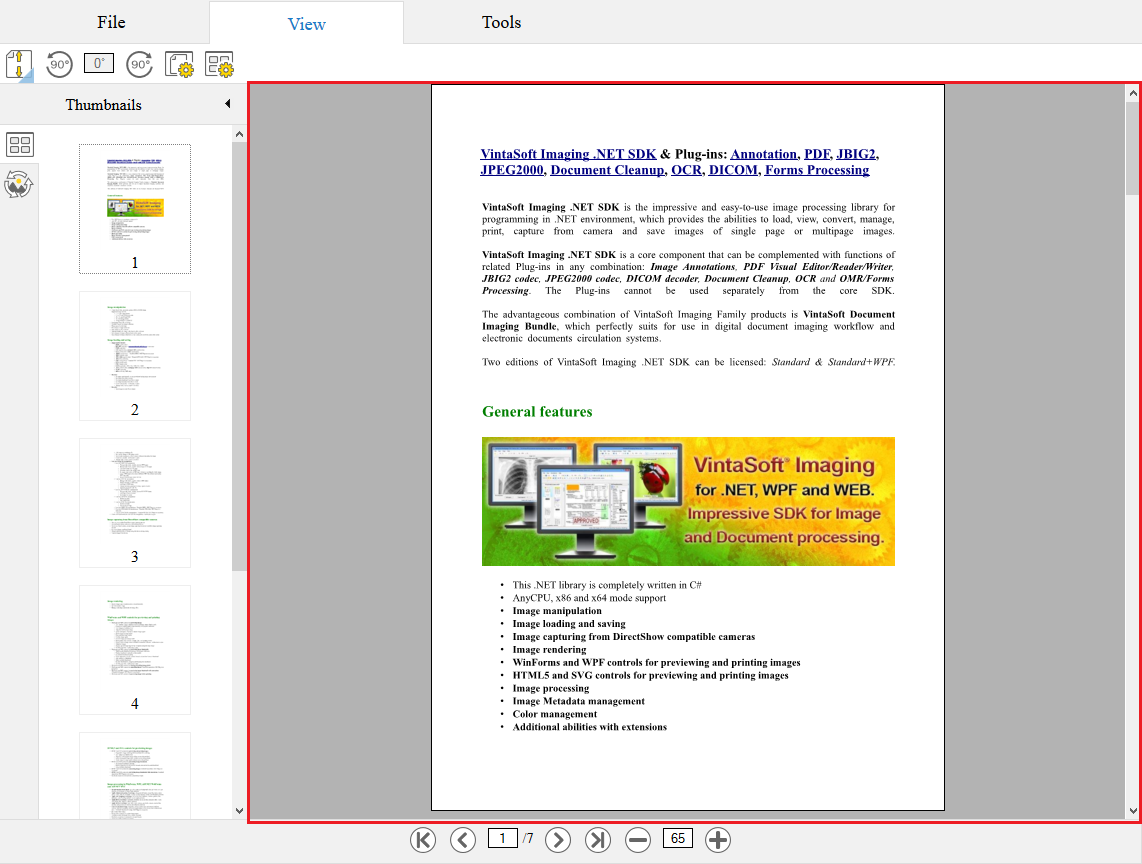
Task: Advance to the next page
Action: (558, 840)
